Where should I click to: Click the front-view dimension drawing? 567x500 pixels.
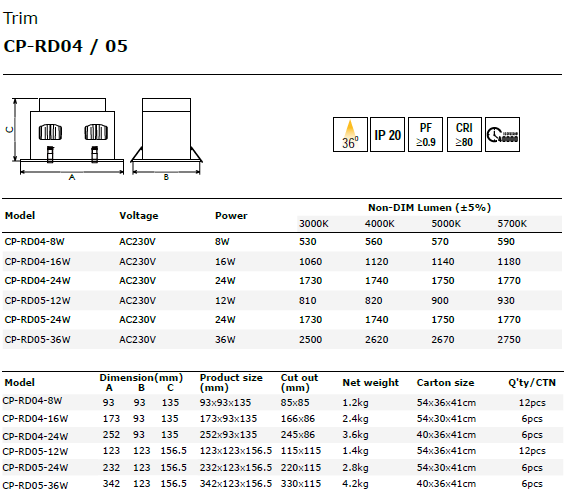[x=68, y=139]
